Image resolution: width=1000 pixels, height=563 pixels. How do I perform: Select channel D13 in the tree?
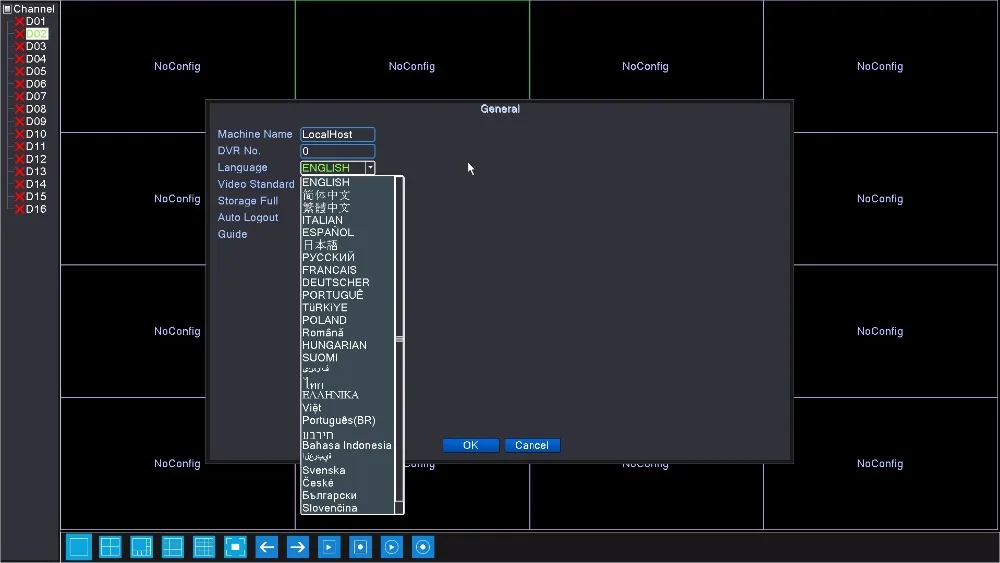(x=36, y=171)
